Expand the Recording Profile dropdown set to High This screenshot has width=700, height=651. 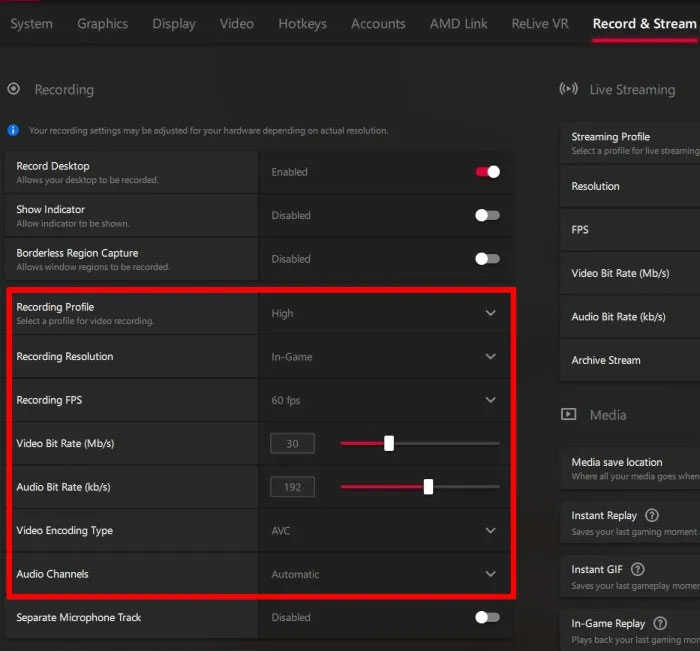pyautogui.click(x=385, y=313)
